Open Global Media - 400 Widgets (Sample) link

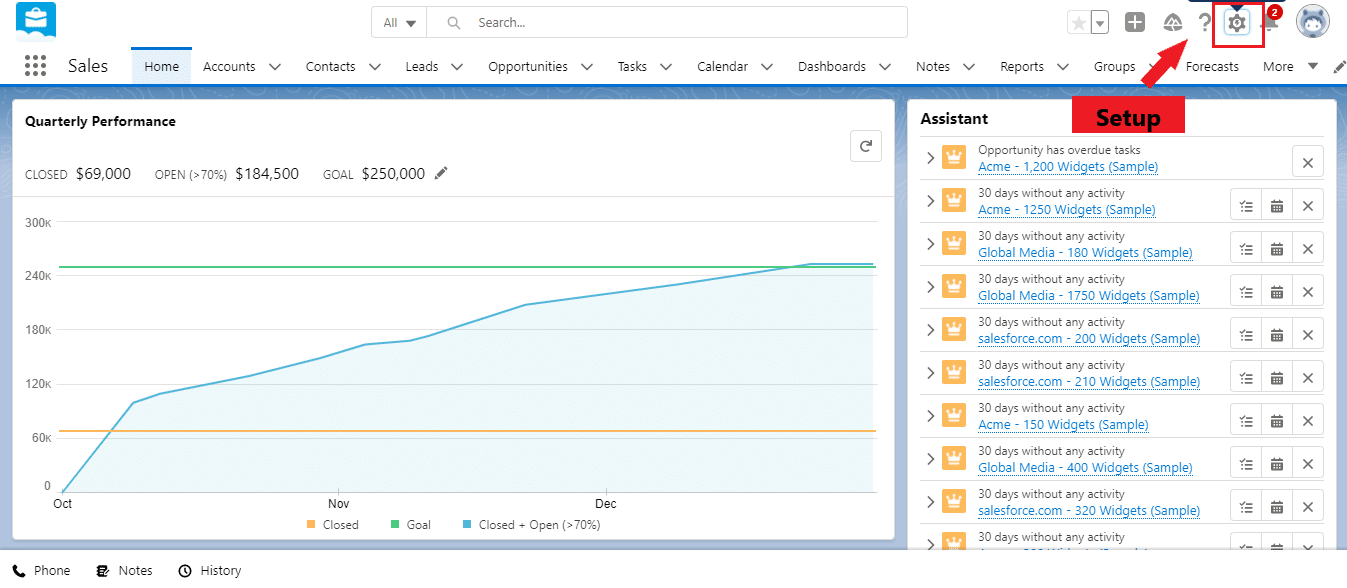pyautogui.click(x=1085, y=468)
